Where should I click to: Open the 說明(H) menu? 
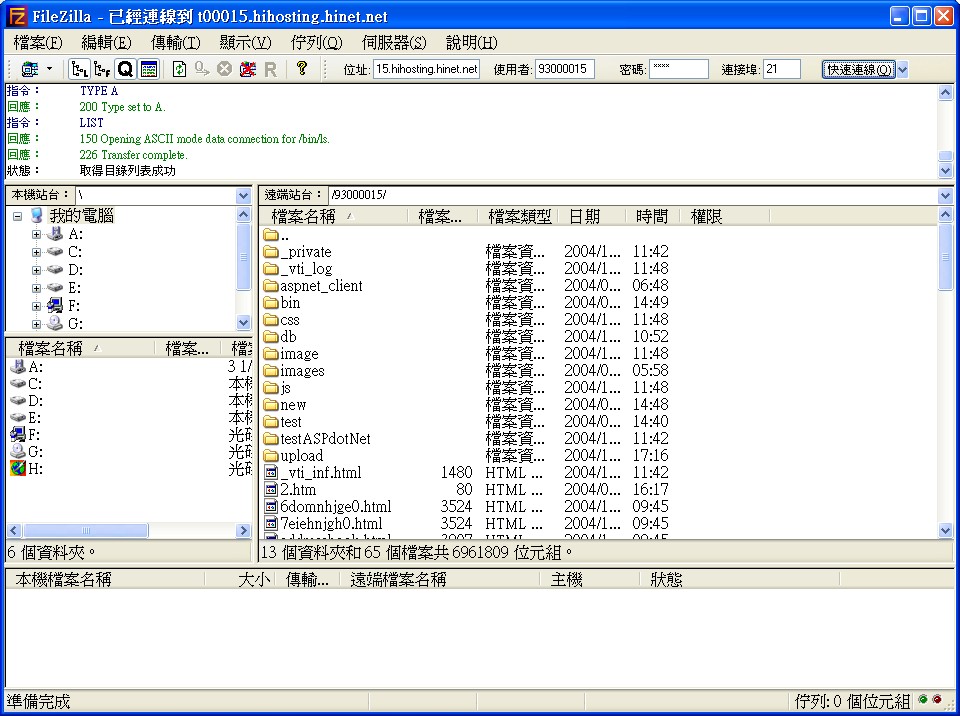click(471, 42)
